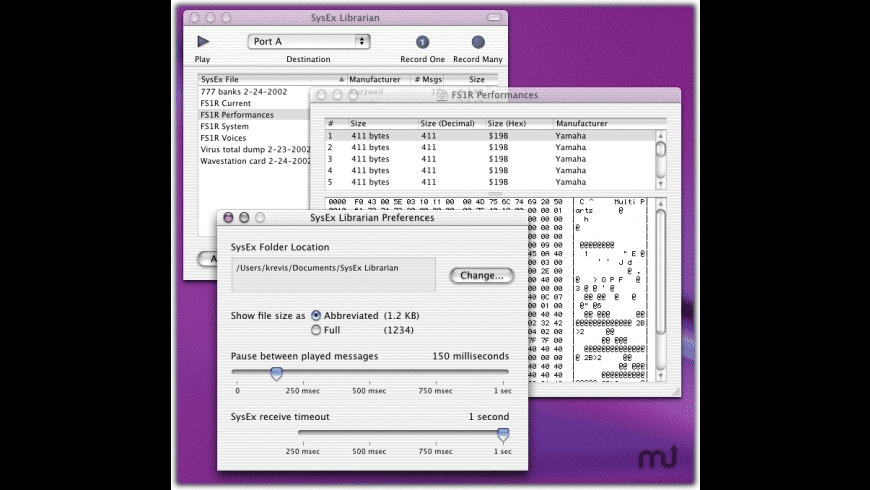Click message list scroll down arrow
870x490 pixels.
click(661, 184)
